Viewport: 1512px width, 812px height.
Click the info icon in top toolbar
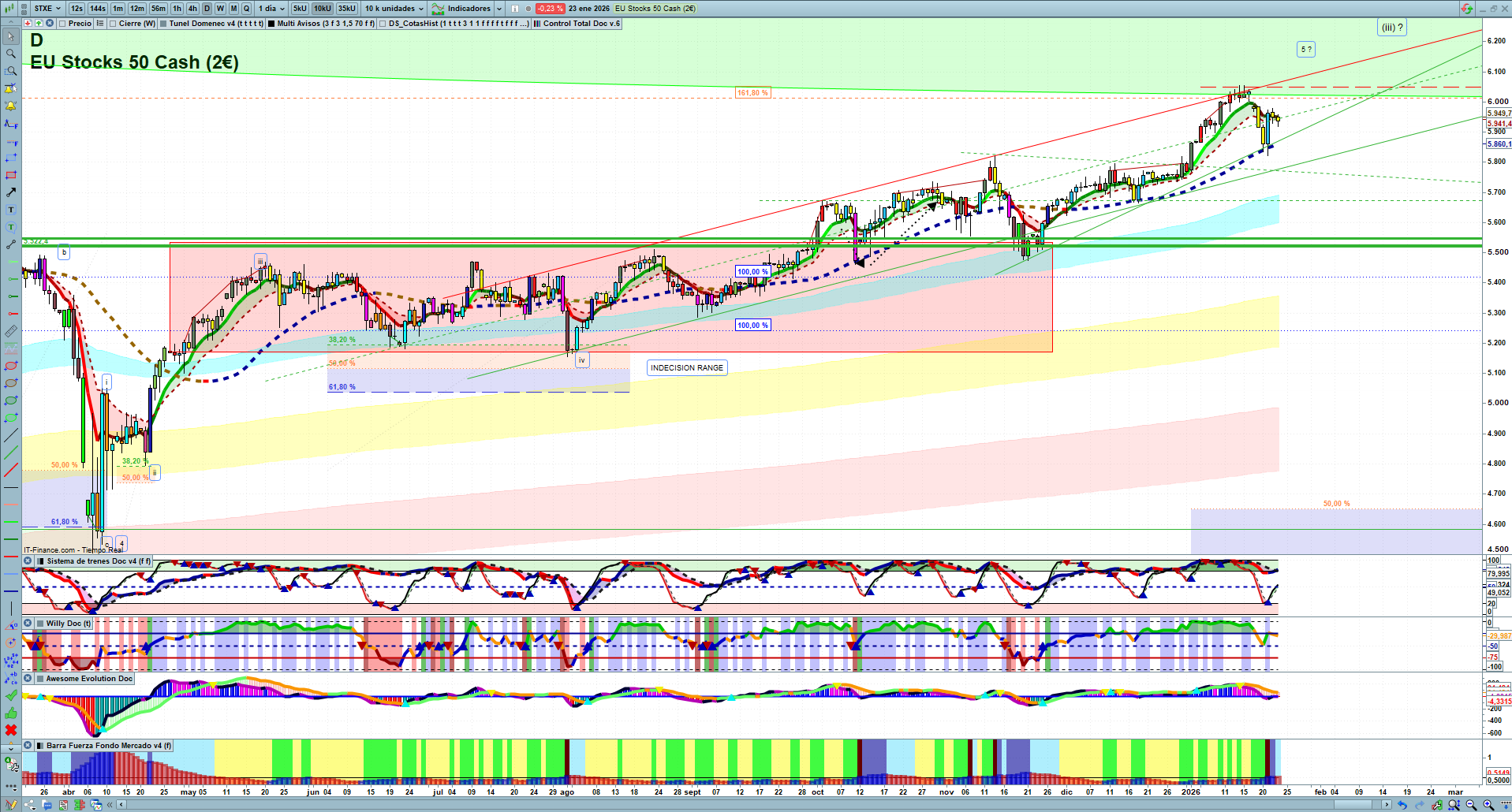point(515,9)
